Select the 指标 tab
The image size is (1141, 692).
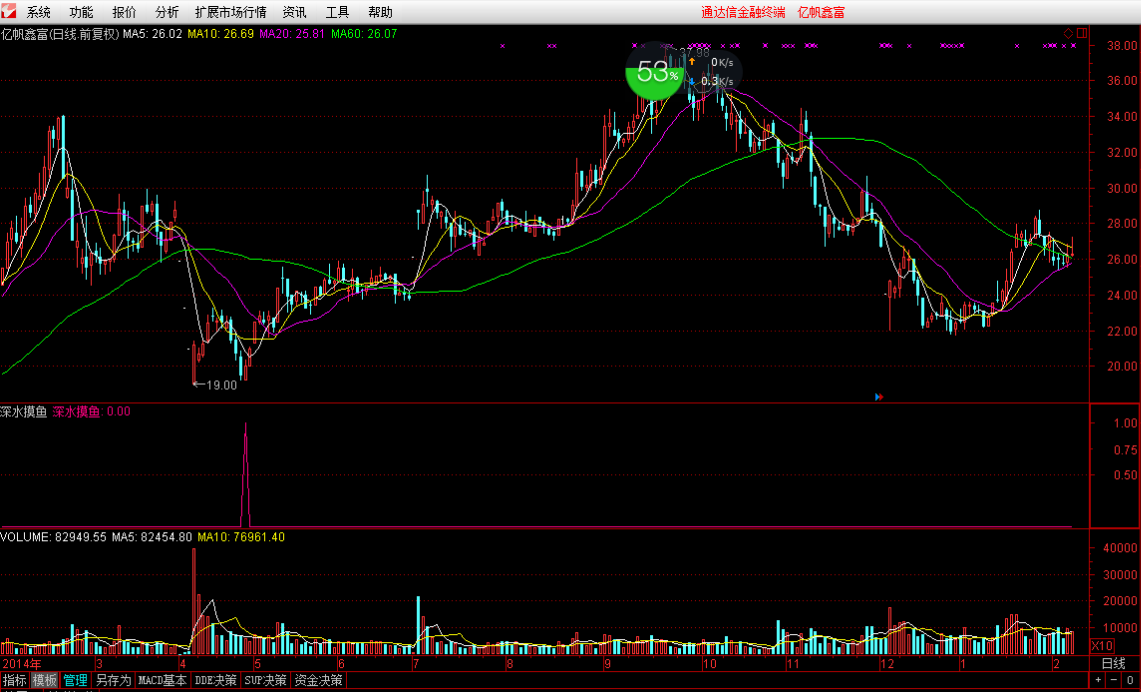pos(15,680)
